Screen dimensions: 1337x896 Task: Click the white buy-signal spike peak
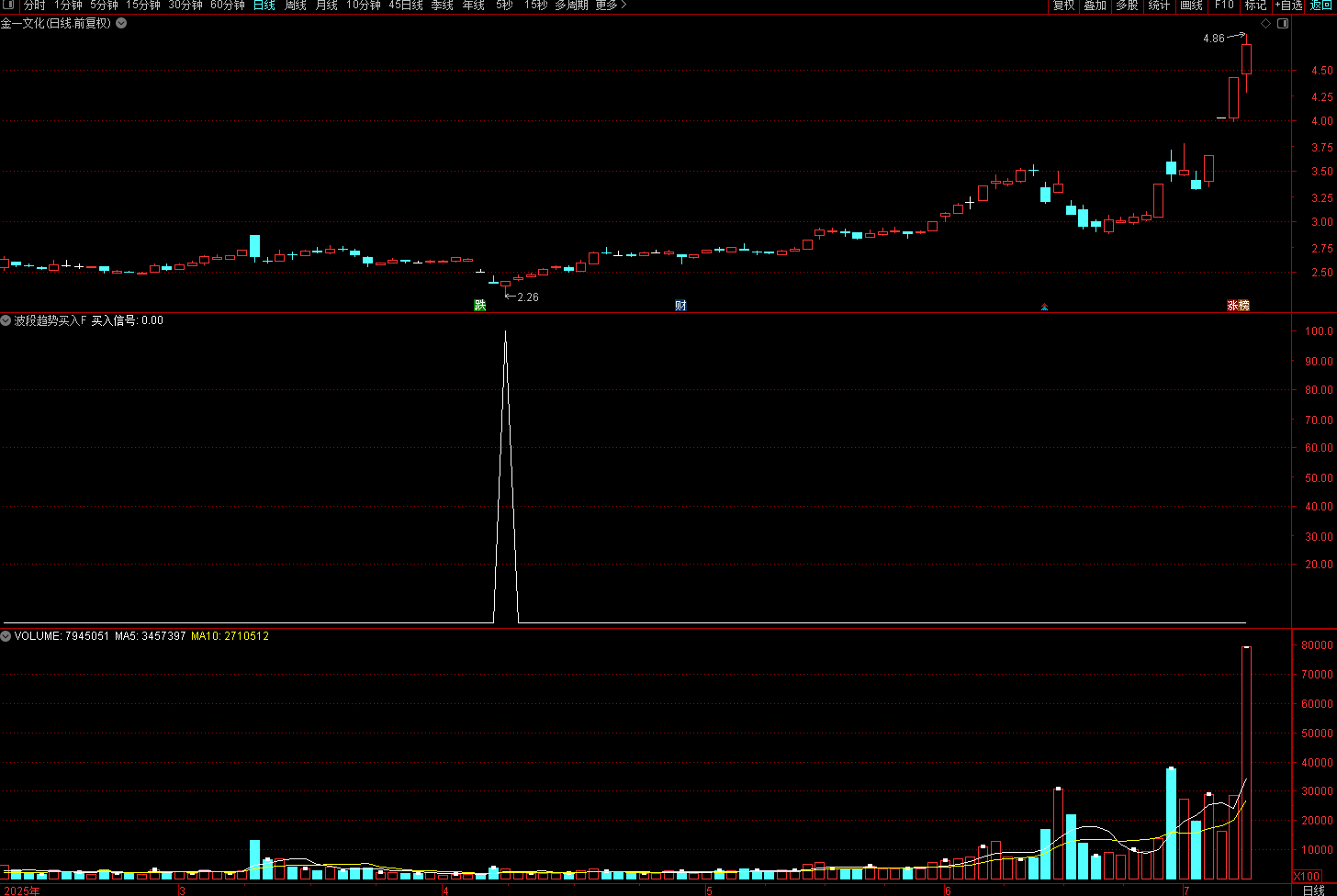pos(506,331)
